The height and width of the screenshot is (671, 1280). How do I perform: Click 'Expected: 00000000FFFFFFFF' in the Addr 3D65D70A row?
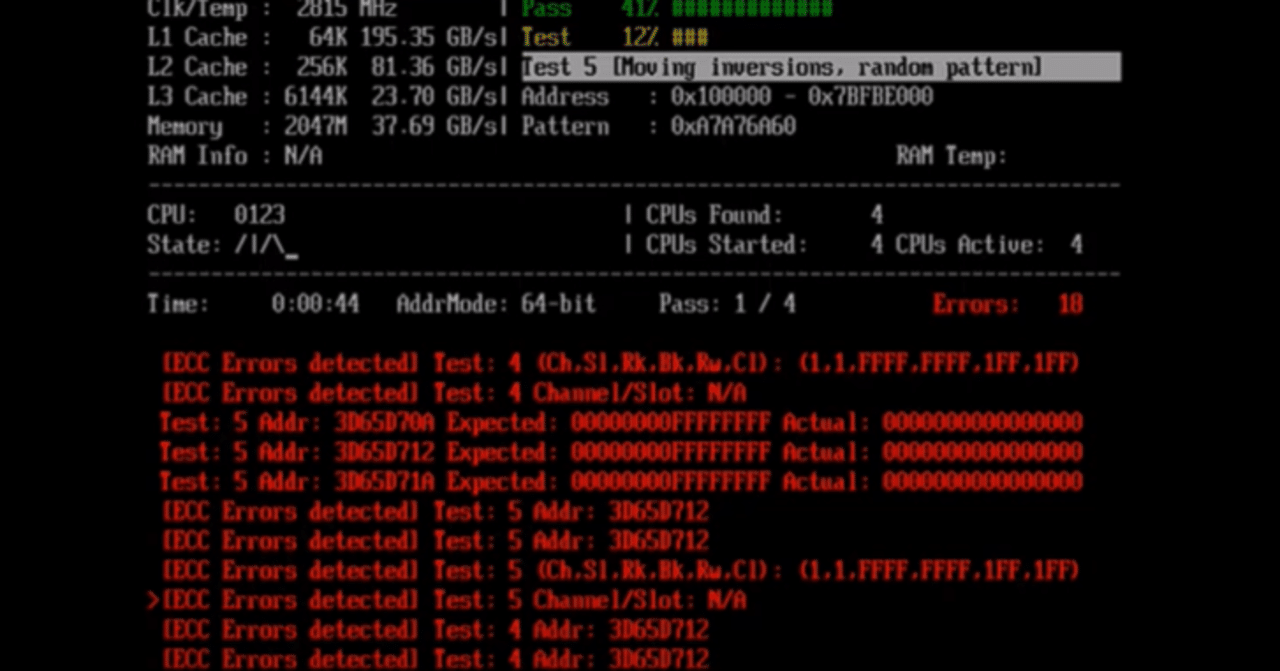[x=609, y=423]
